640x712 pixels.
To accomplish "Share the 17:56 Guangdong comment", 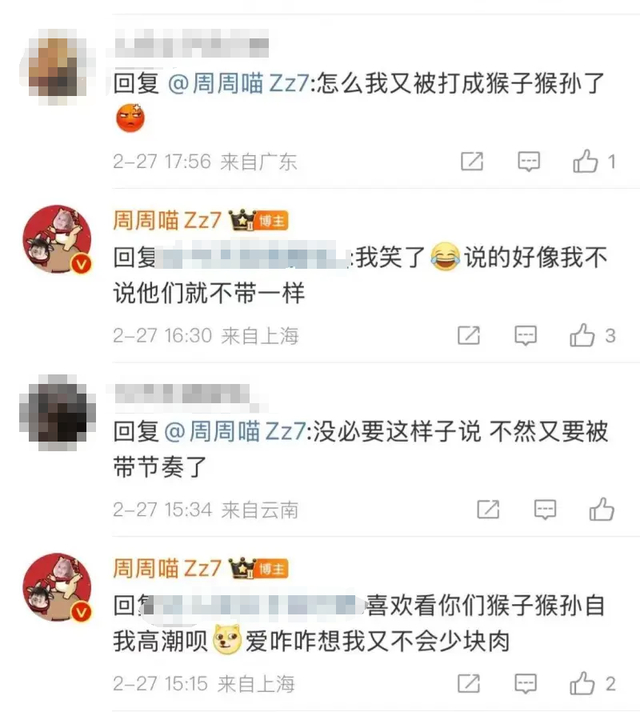I will (472, 161).
